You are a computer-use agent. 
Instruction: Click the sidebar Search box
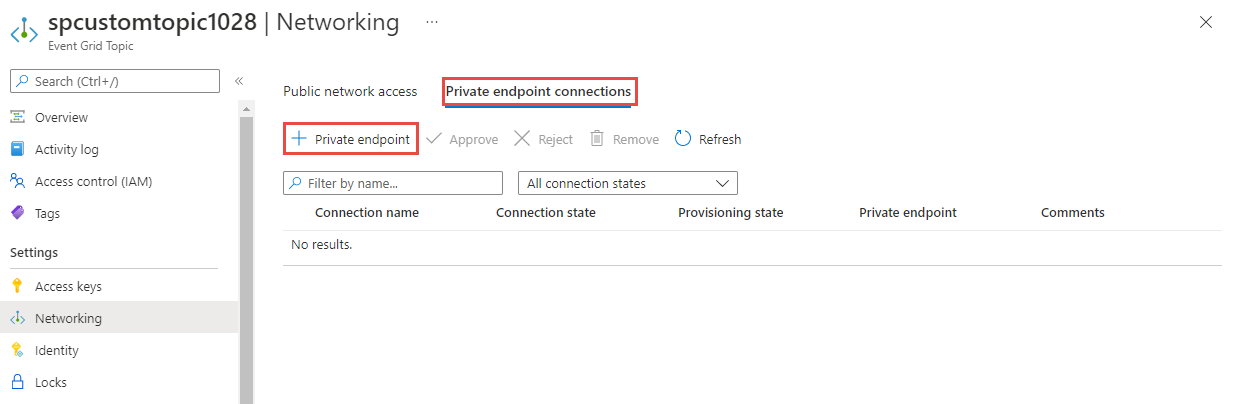click(x=115, y=81)
